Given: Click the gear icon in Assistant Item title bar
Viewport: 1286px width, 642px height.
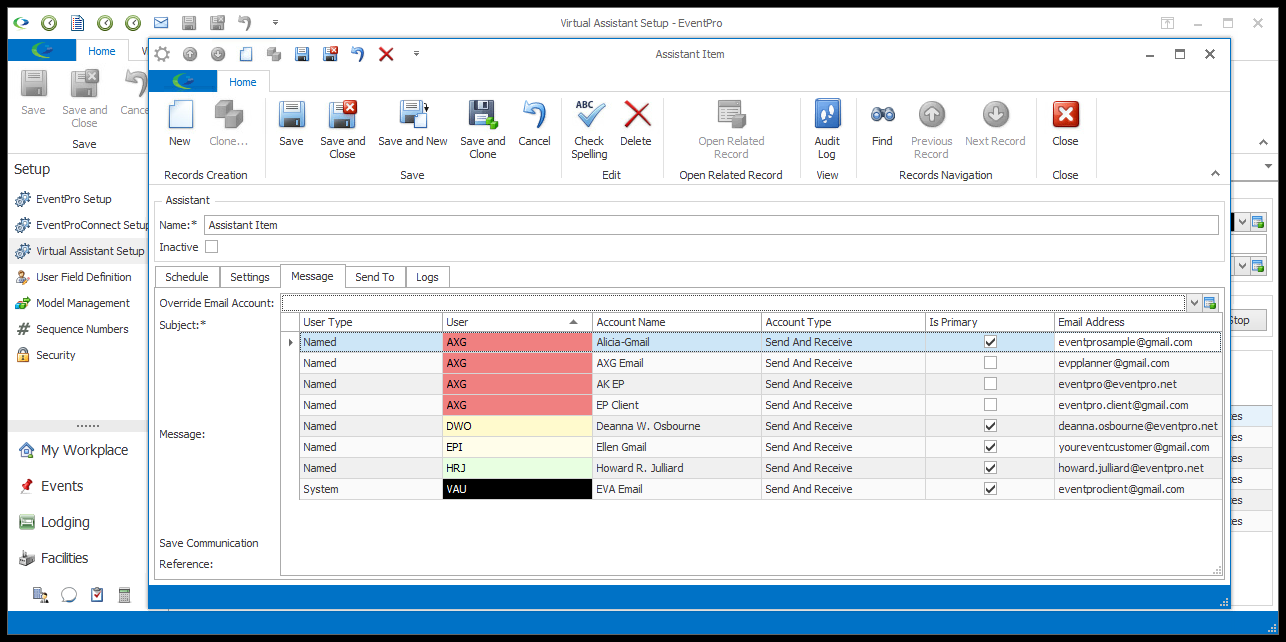Looking at the screenshot, I should click(162, 54).
